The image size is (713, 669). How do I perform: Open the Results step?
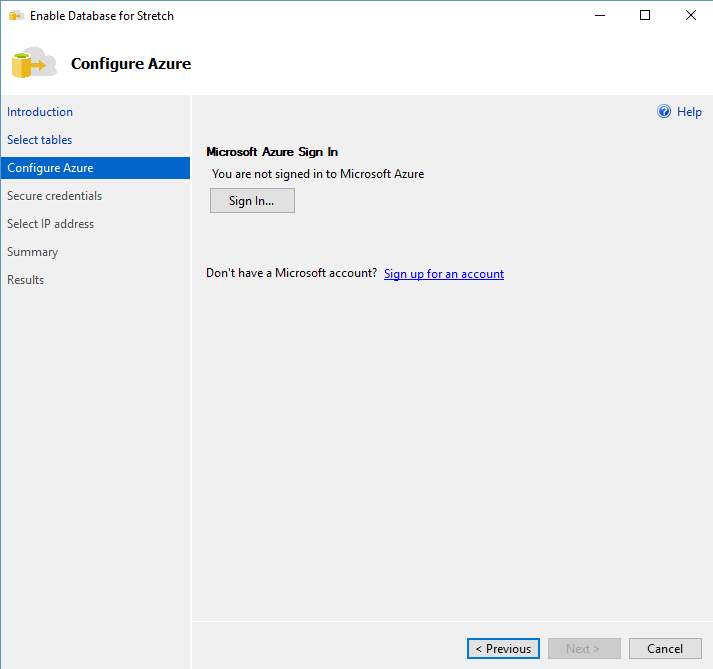[25, 280]
